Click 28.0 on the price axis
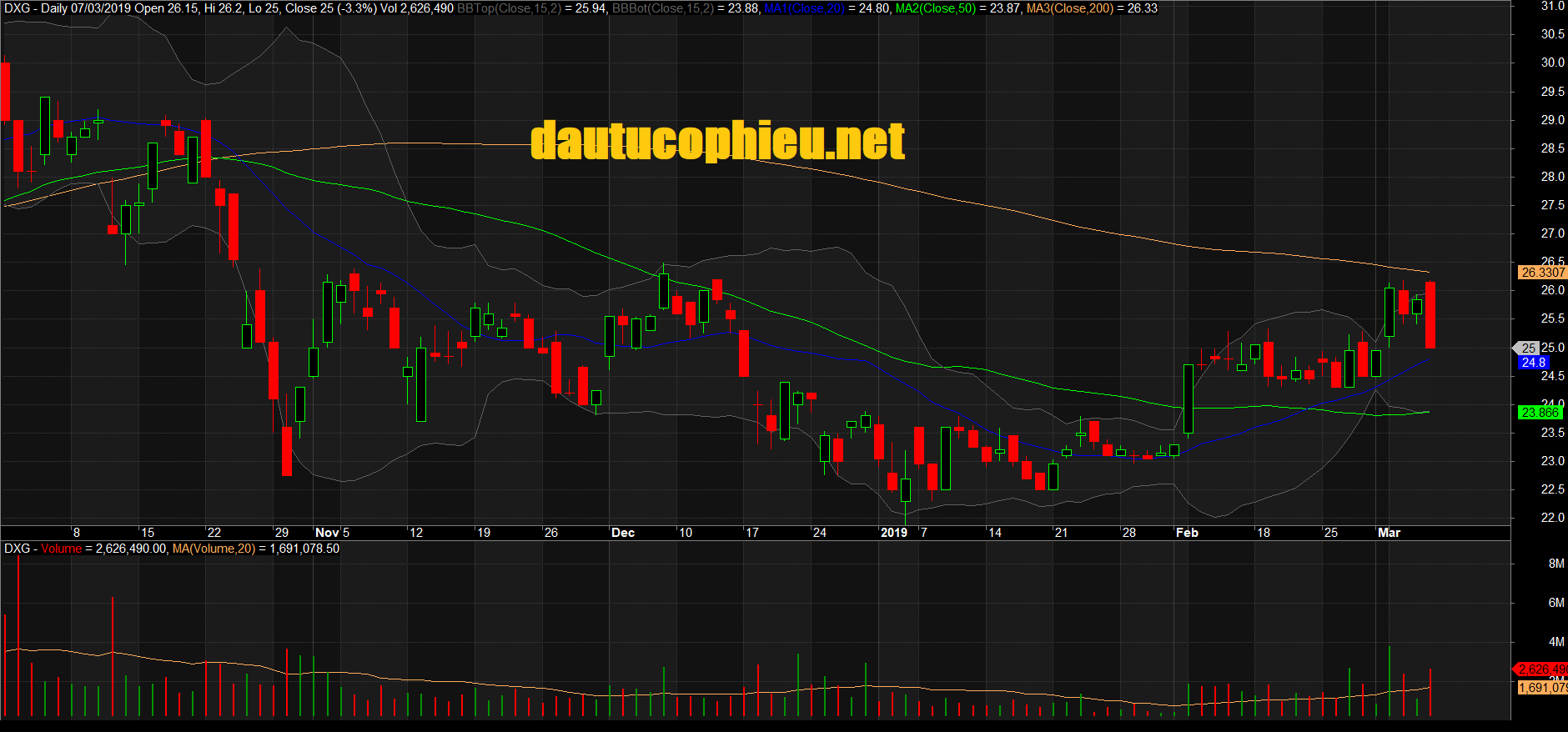This screenshot has width=1568, height=732. [1552, 177]
